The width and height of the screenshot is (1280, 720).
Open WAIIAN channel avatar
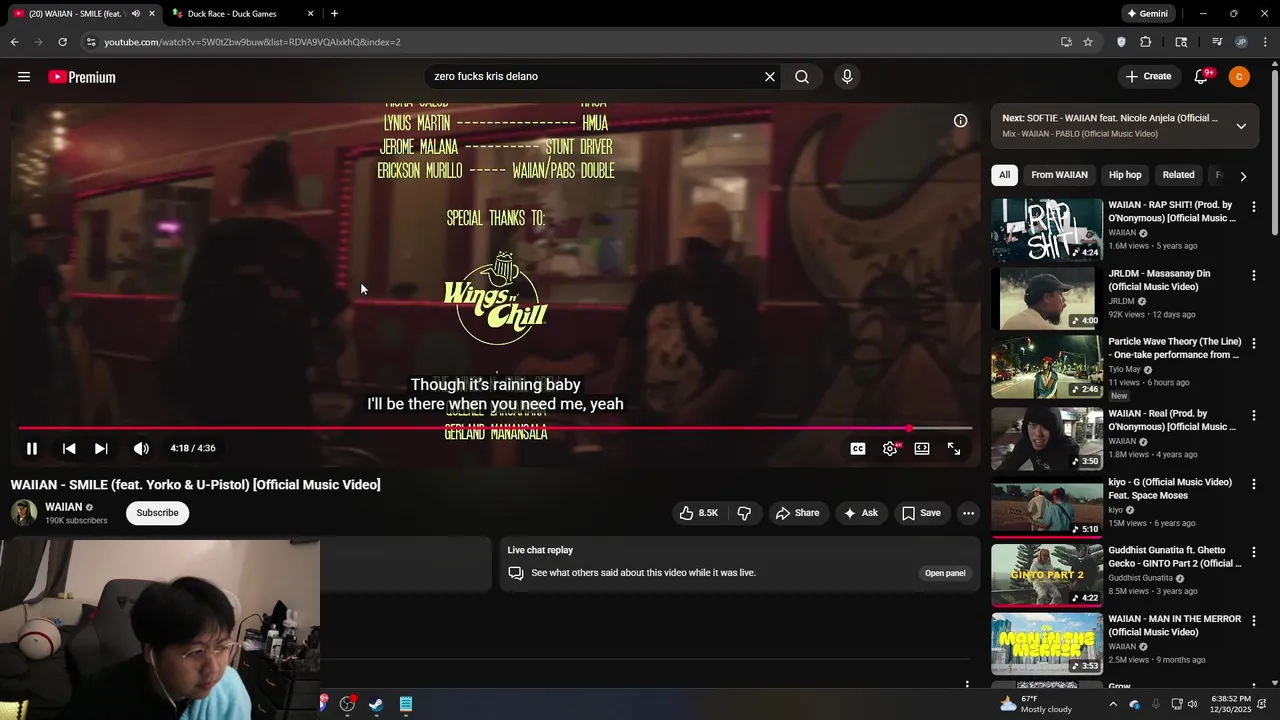pyautogui.click(x=24, y=513)
